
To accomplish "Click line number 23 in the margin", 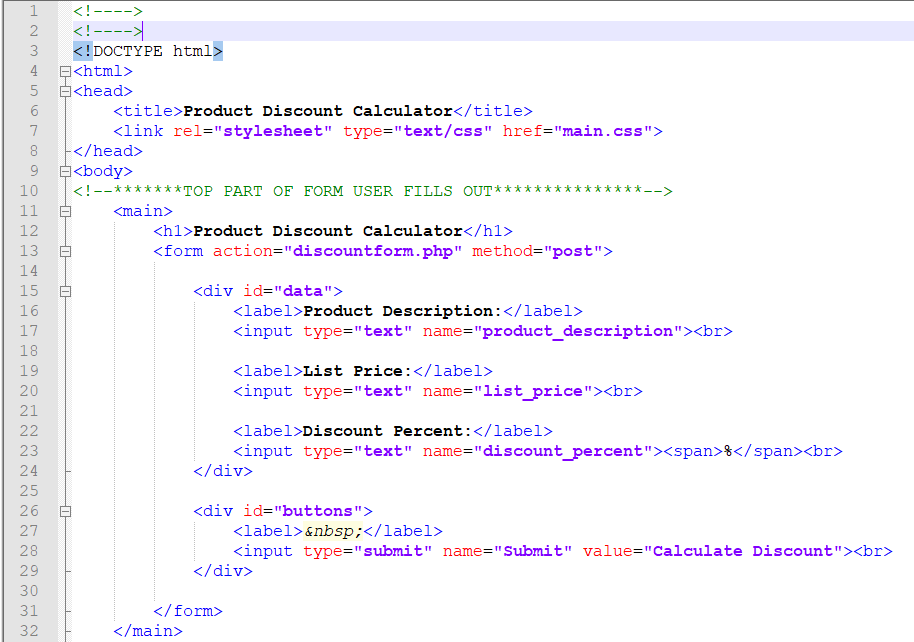I will [31, 450].
